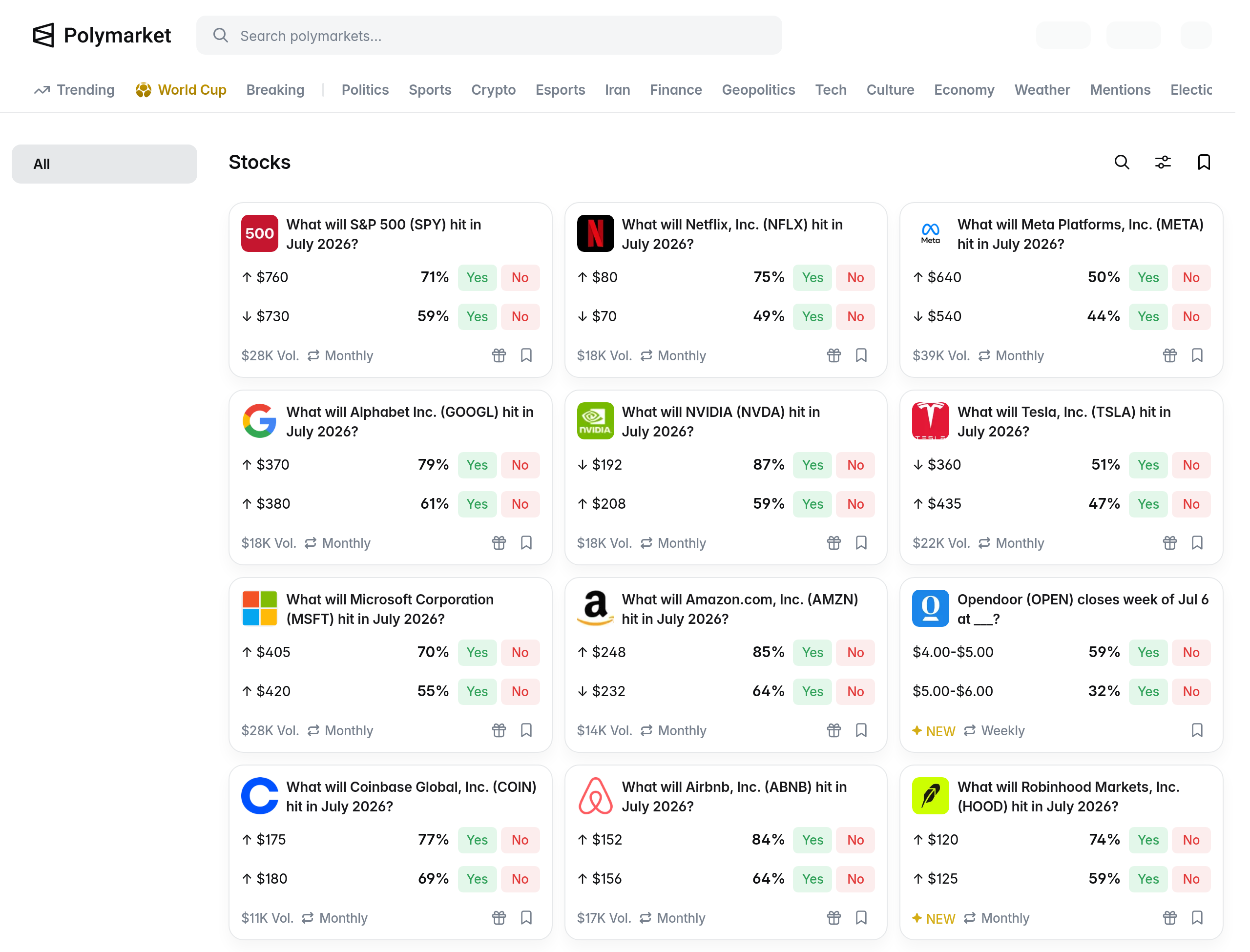The height and width of the screenshot is (952, 1250).
Task: Open the S&P 500 logo thumbnail
Action: (259, 233)
